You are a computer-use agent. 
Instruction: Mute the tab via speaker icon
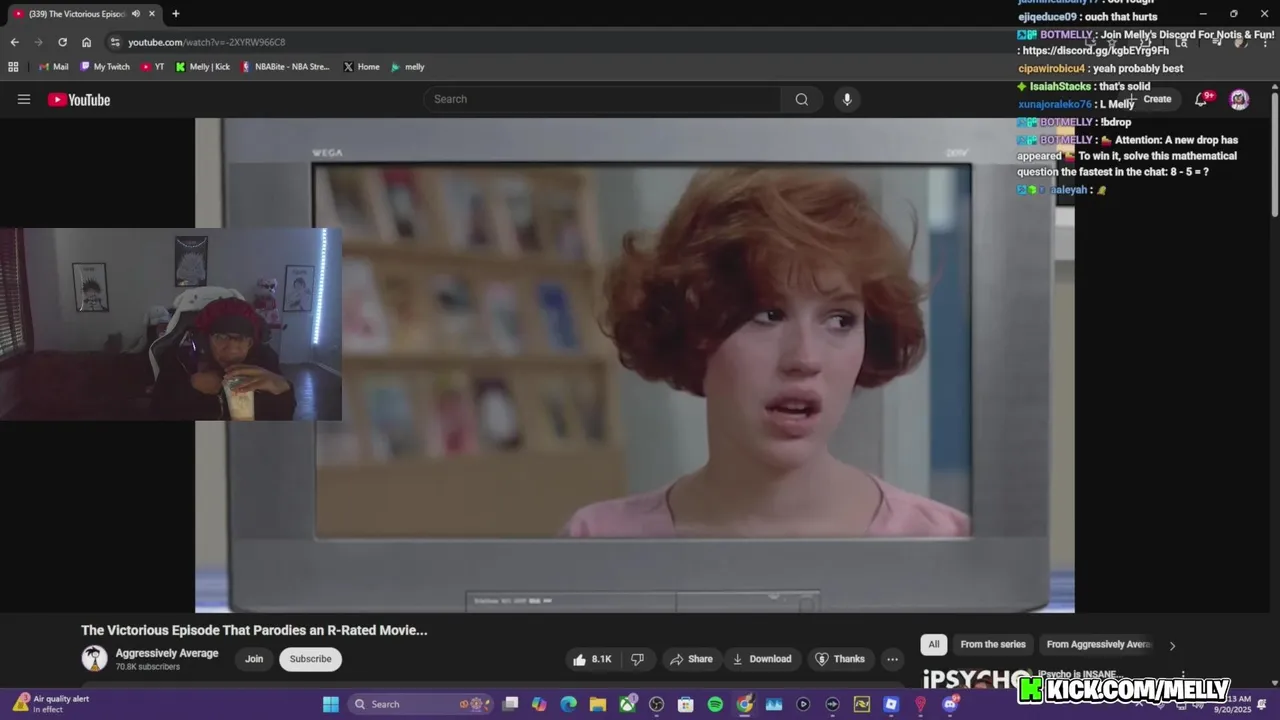tap(136, 14)
